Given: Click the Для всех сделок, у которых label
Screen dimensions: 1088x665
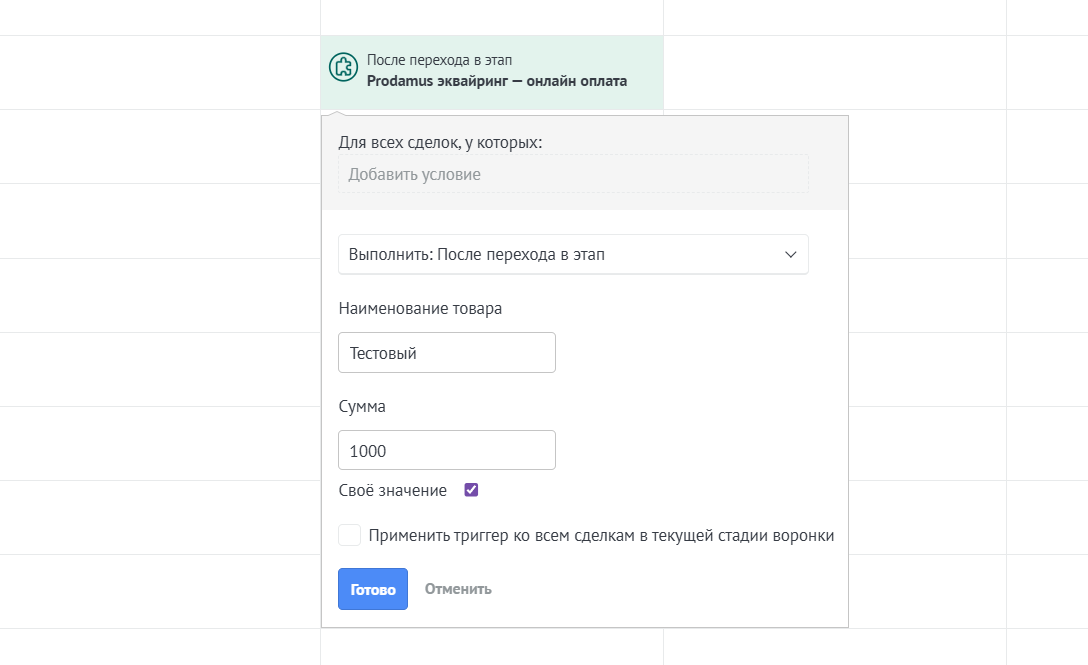Looking at the screenshot, I should pyautogui.click(x=441, y=142).
